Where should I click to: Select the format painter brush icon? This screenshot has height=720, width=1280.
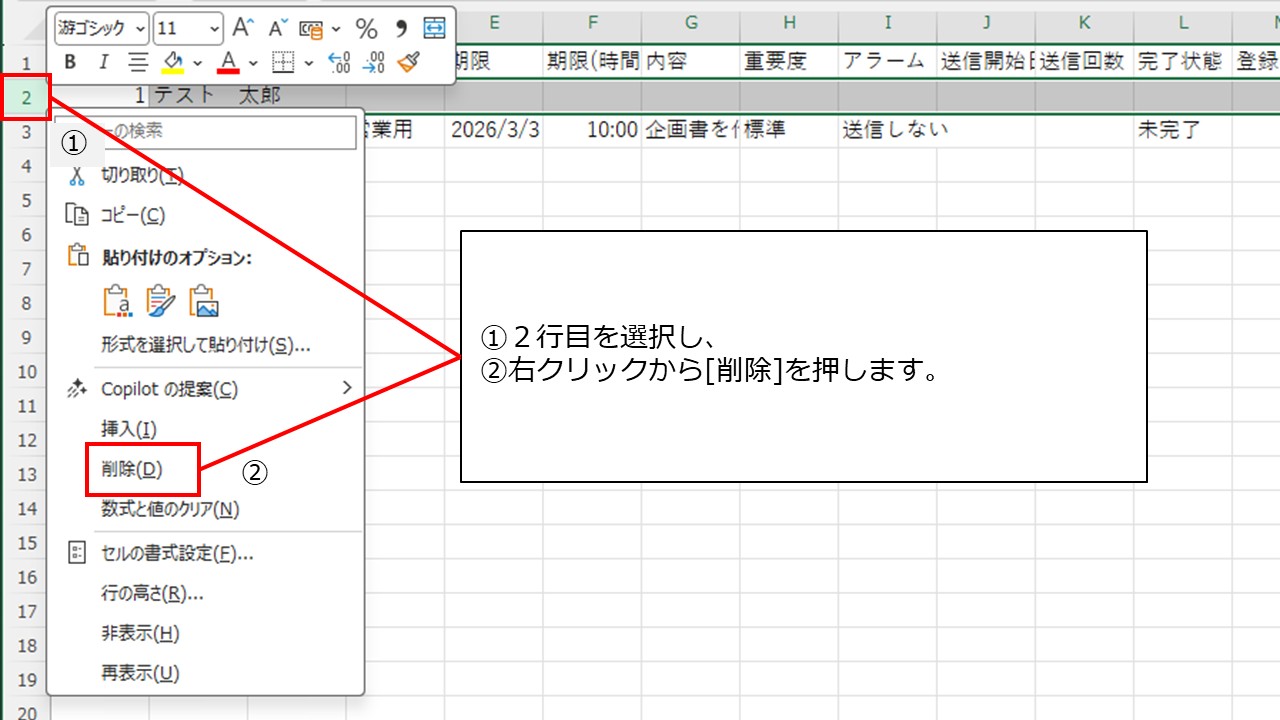(x=407, y=63)
